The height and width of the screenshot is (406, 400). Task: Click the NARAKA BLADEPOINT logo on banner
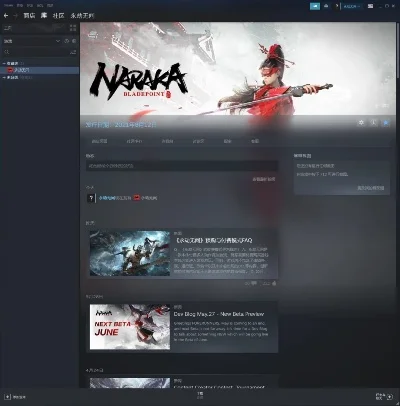tap(139, 82)
